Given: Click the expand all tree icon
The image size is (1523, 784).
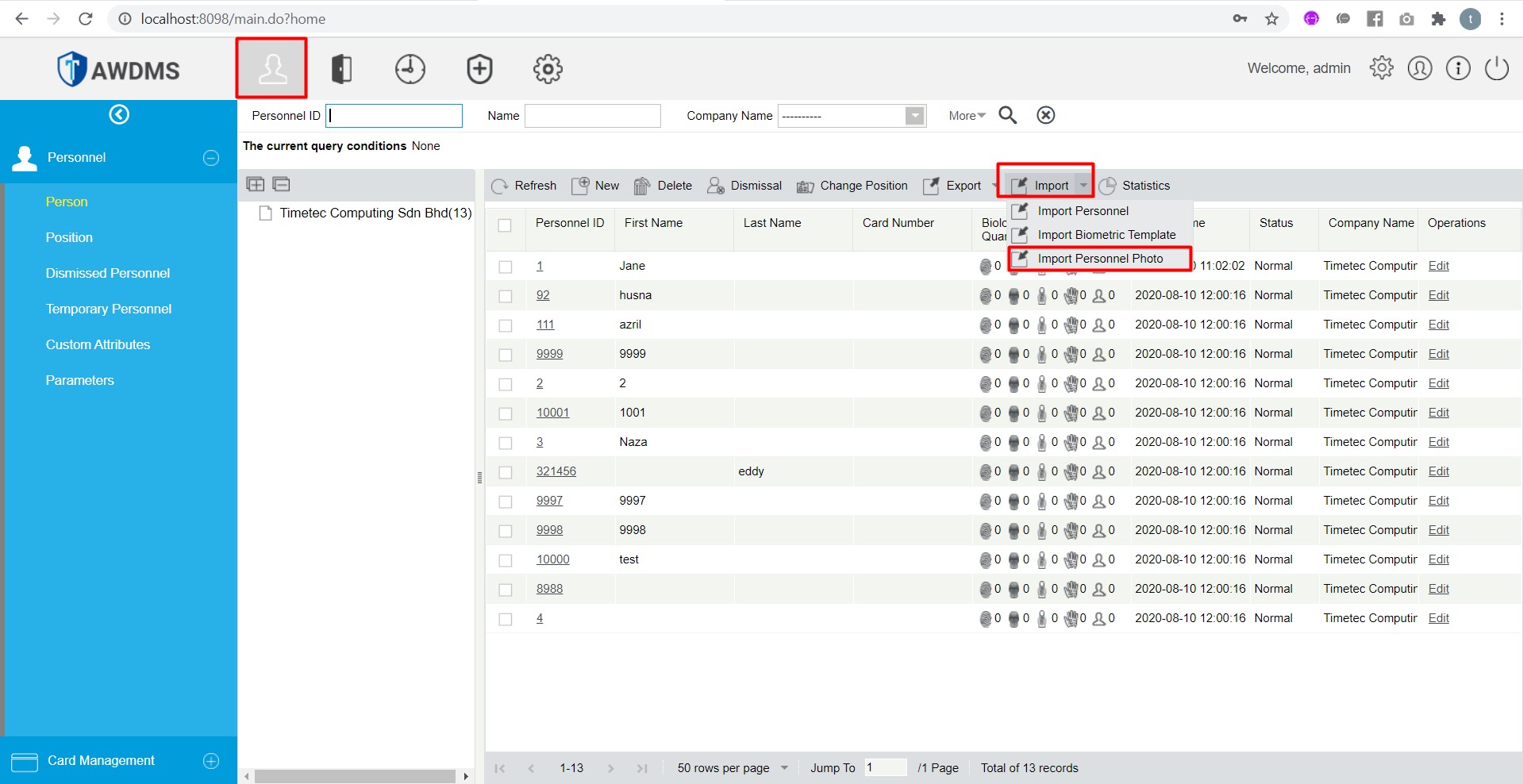Looking at the screenshot, I should (256, 184).
